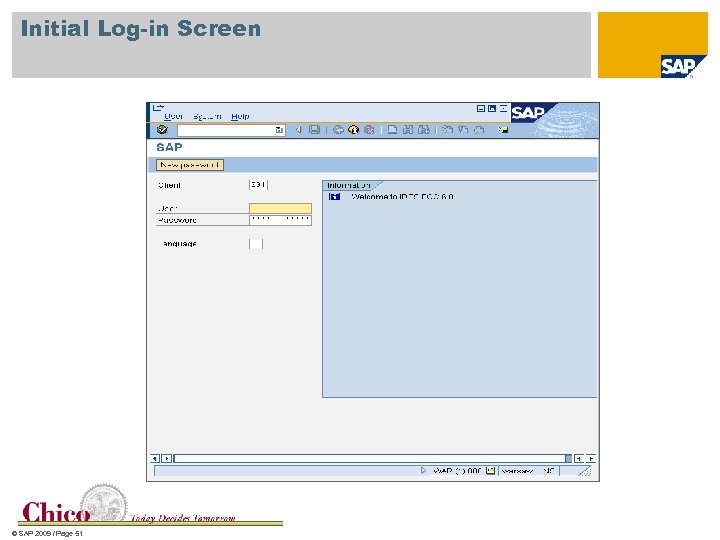
Task: Click the status bar system info icon
Action: pyautogui.click(x=490, y=471)
